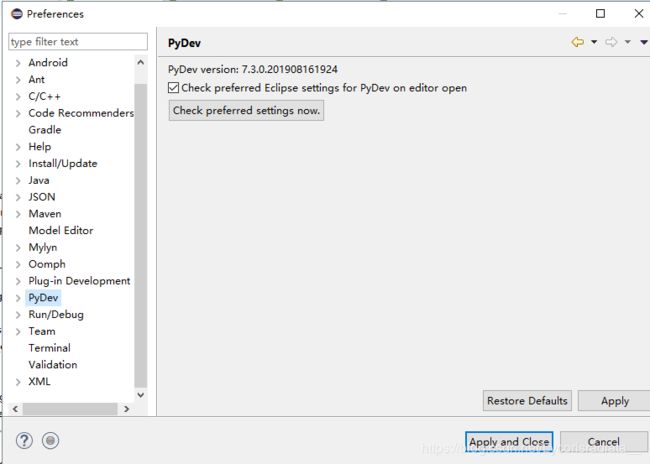Expand the JSON tree node
Viewport: 650px width, 464px height.
click(18, 197)
